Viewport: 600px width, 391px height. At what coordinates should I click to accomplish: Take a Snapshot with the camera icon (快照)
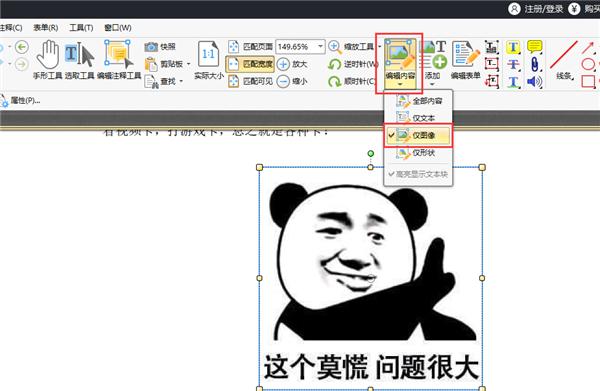160,47
